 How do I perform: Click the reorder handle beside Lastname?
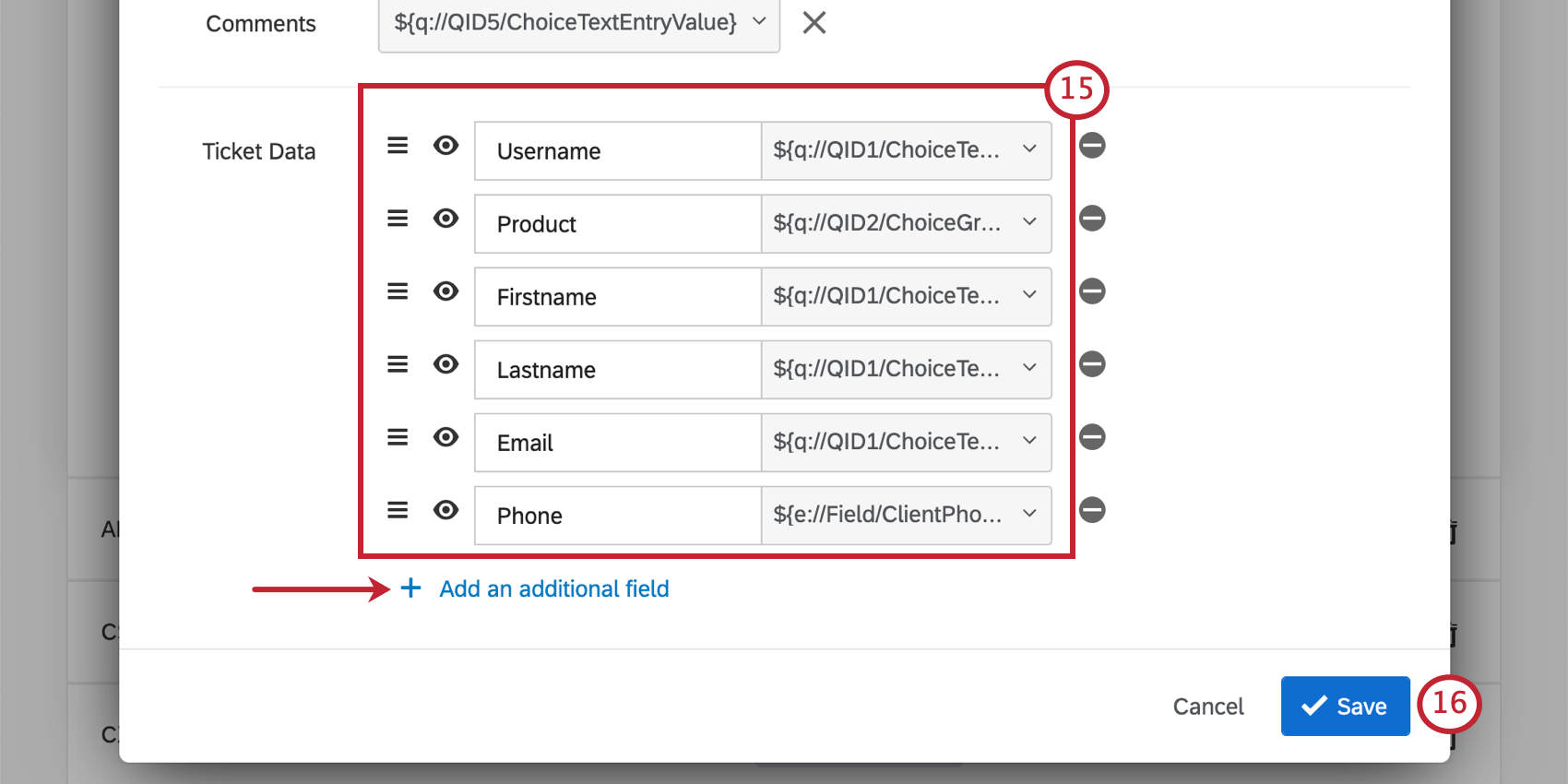point(398,364)
